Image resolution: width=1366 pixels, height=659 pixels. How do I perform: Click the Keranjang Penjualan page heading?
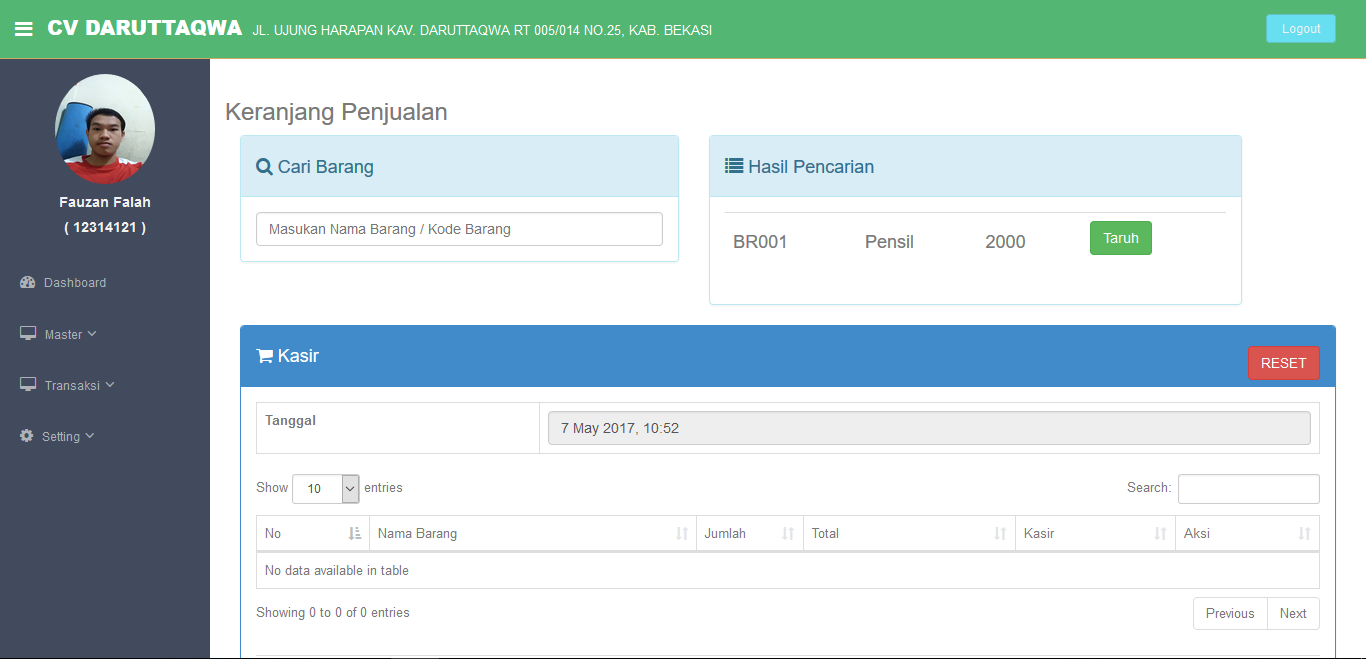(x=336, y=112)
